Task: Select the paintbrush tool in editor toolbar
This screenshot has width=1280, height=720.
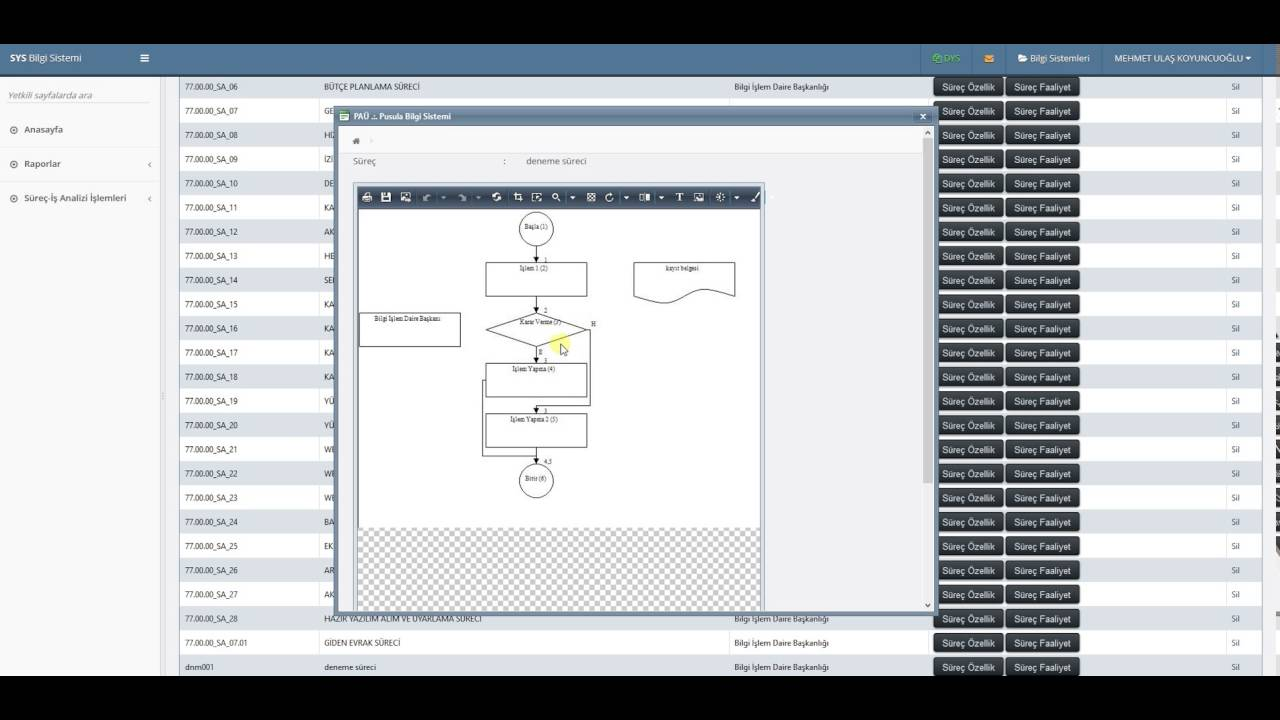Action: (x=755, y=197)
